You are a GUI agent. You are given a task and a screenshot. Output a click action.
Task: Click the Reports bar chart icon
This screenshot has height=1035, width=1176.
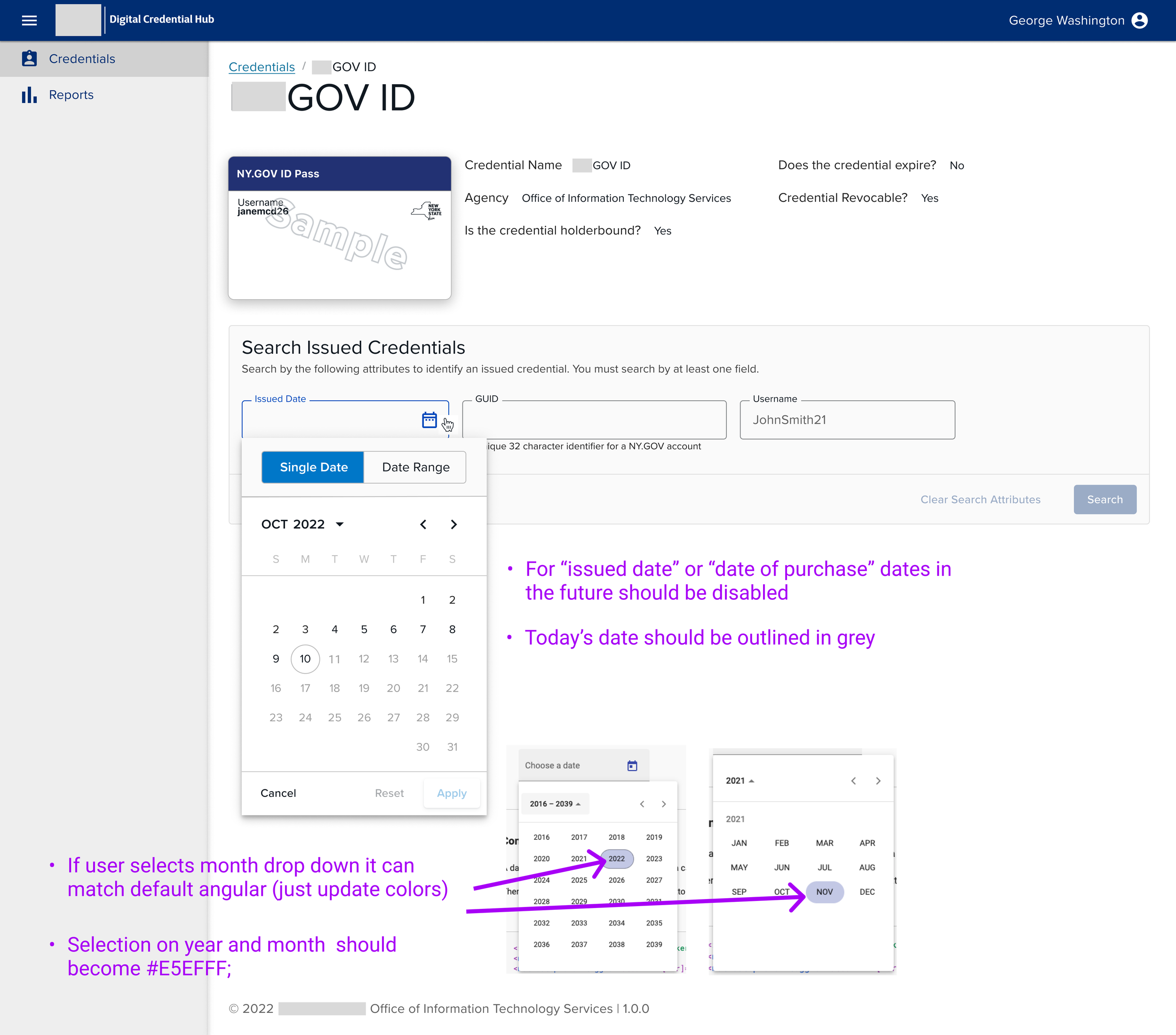[29, 95]
